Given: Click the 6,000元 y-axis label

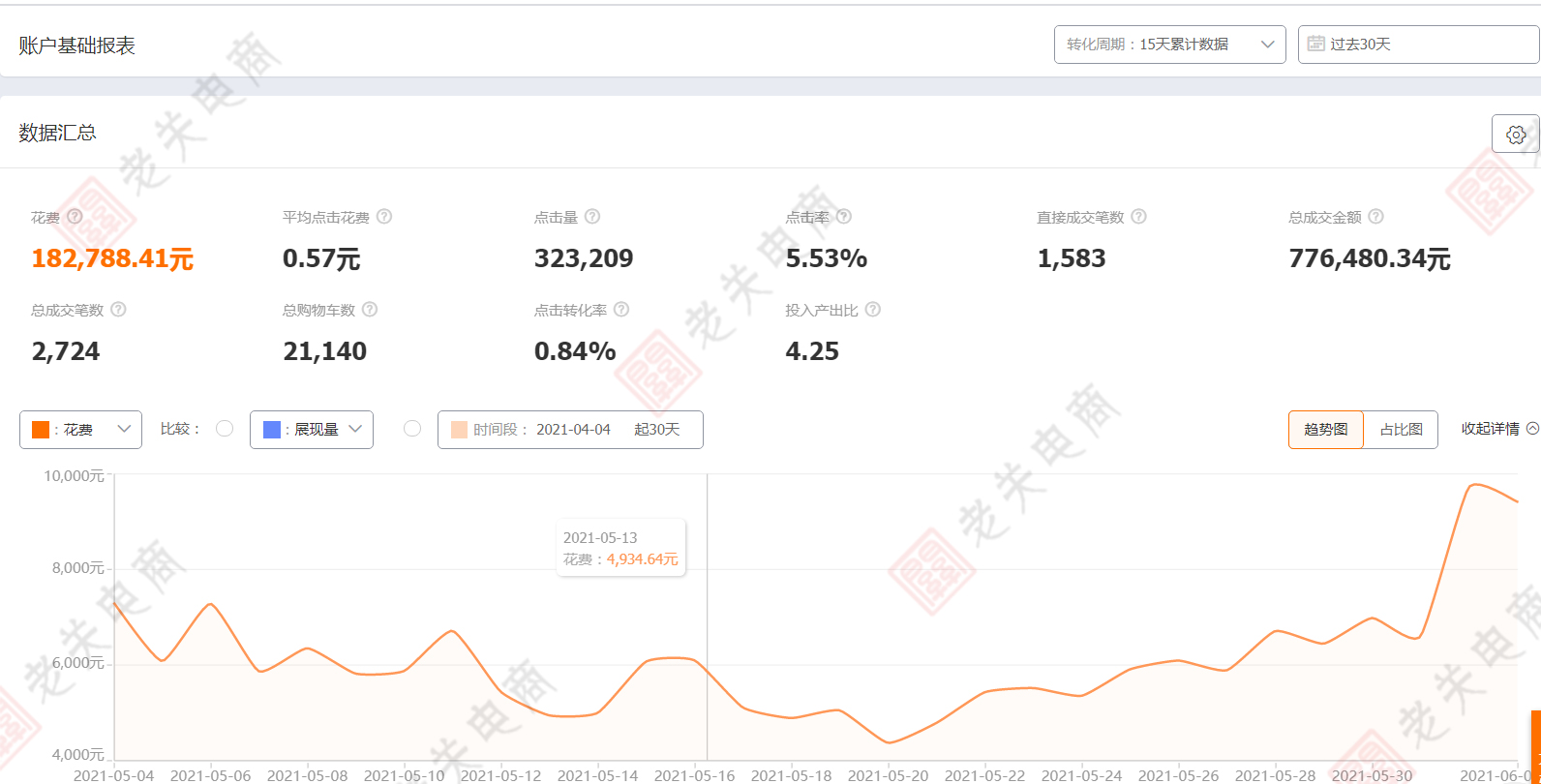Looking at the screenshot, I should pos(77,663).
